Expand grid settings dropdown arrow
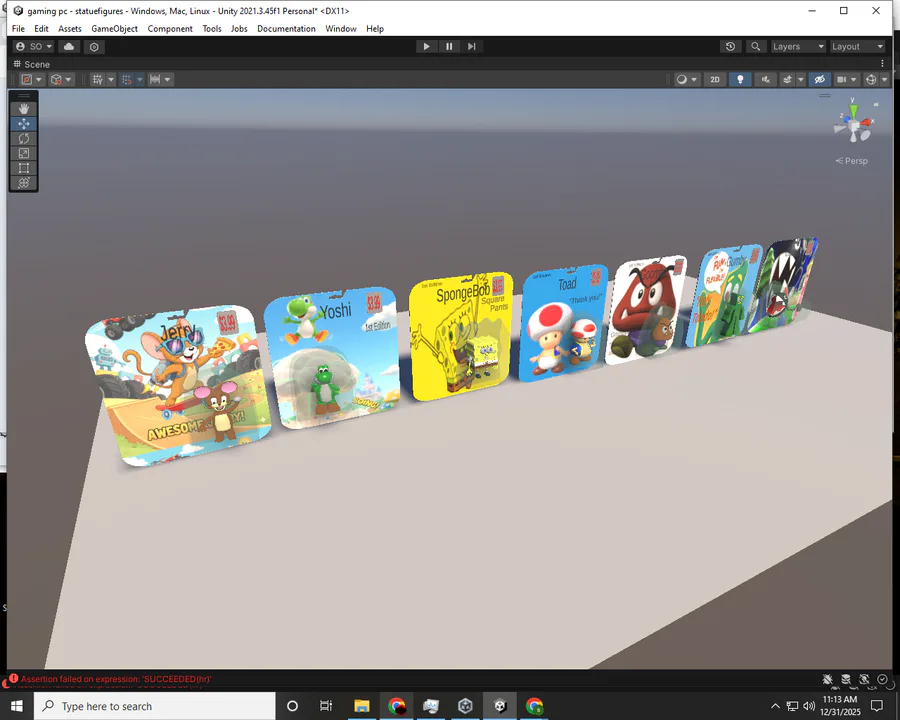Screen dimensions: 900x720 (111, 79)
